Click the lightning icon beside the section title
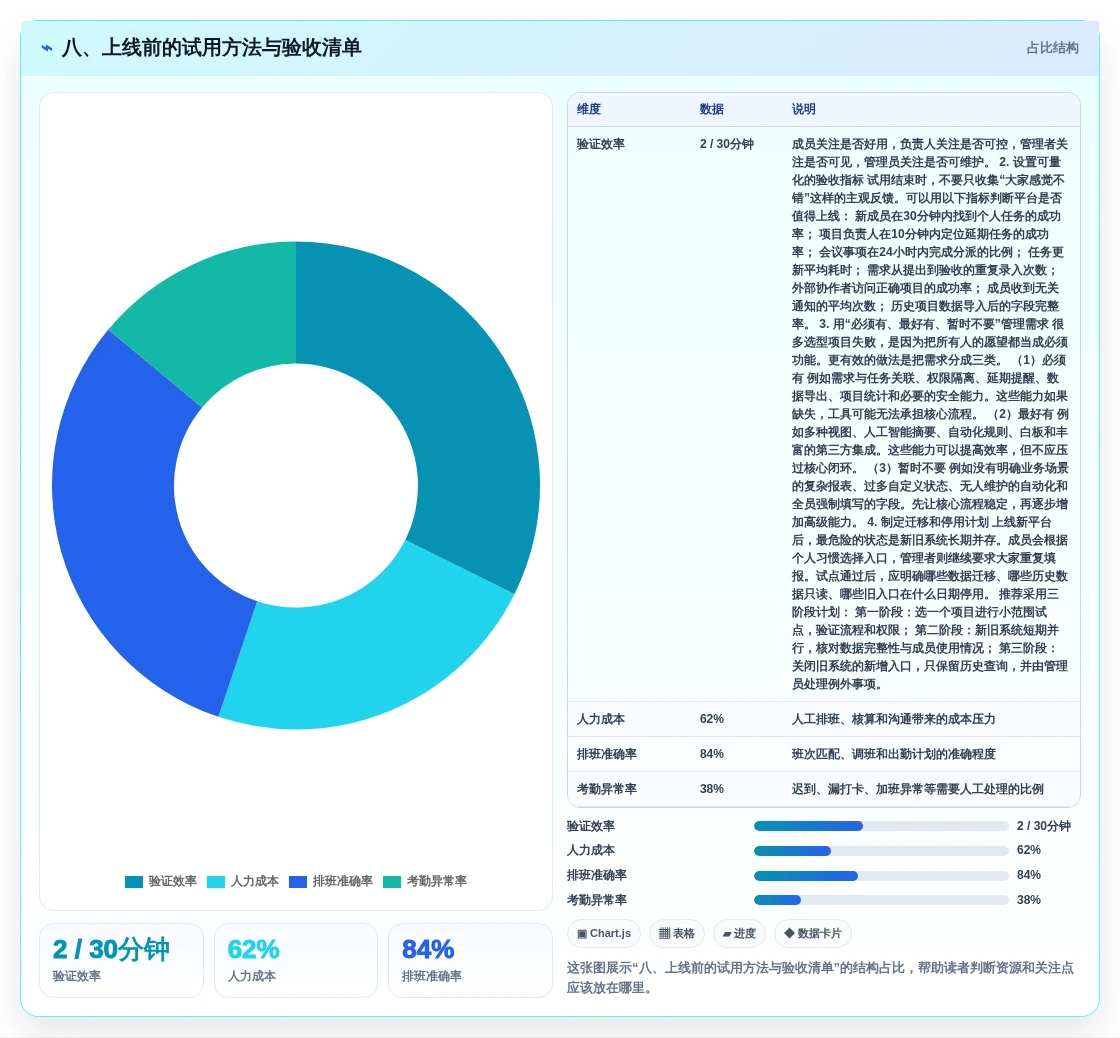The height and width of the screenshot is (1038, 1120). [x=47, y=48]
